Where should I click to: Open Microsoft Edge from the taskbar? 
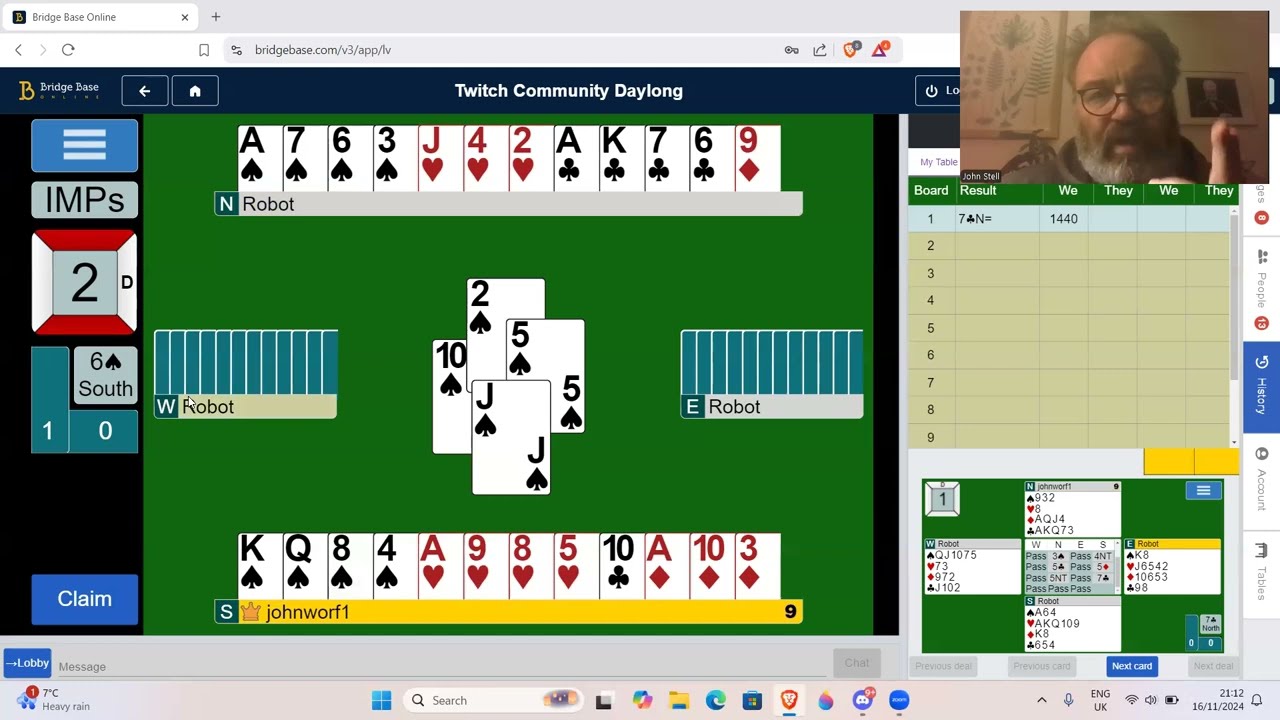click(716, 701)
